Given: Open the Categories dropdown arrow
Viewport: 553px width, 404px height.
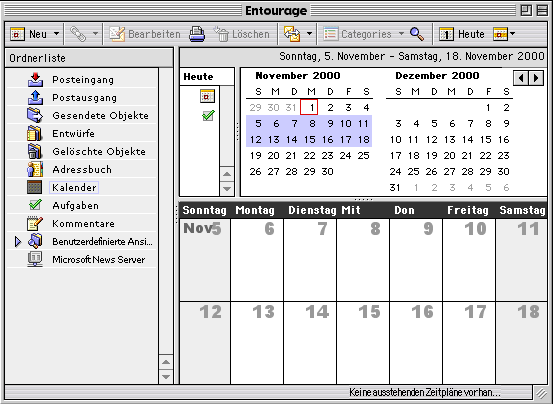Looking at the screenshot, I should pos(401,34).
